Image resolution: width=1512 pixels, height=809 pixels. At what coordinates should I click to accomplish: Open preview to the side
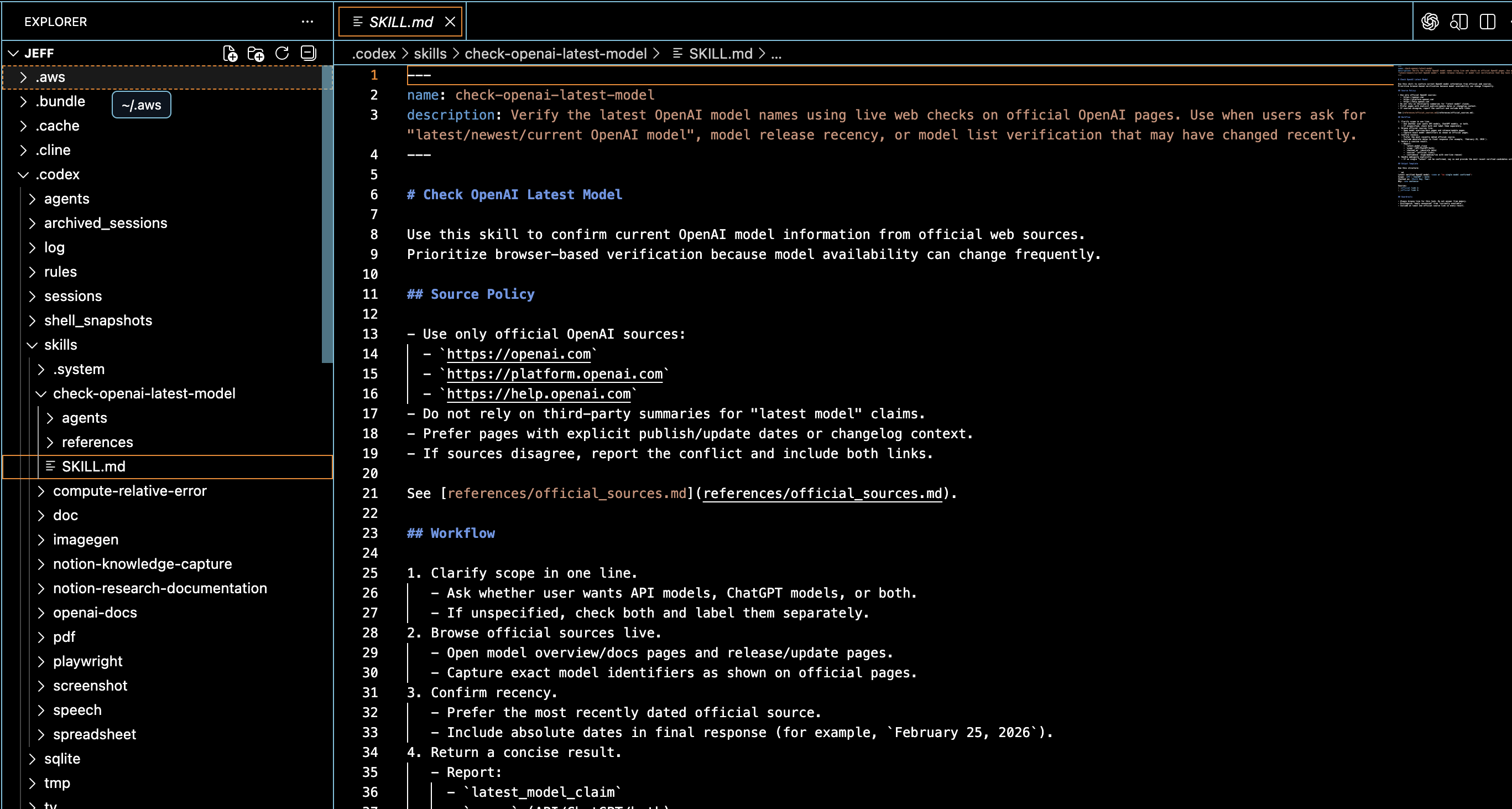[1458, 22]
